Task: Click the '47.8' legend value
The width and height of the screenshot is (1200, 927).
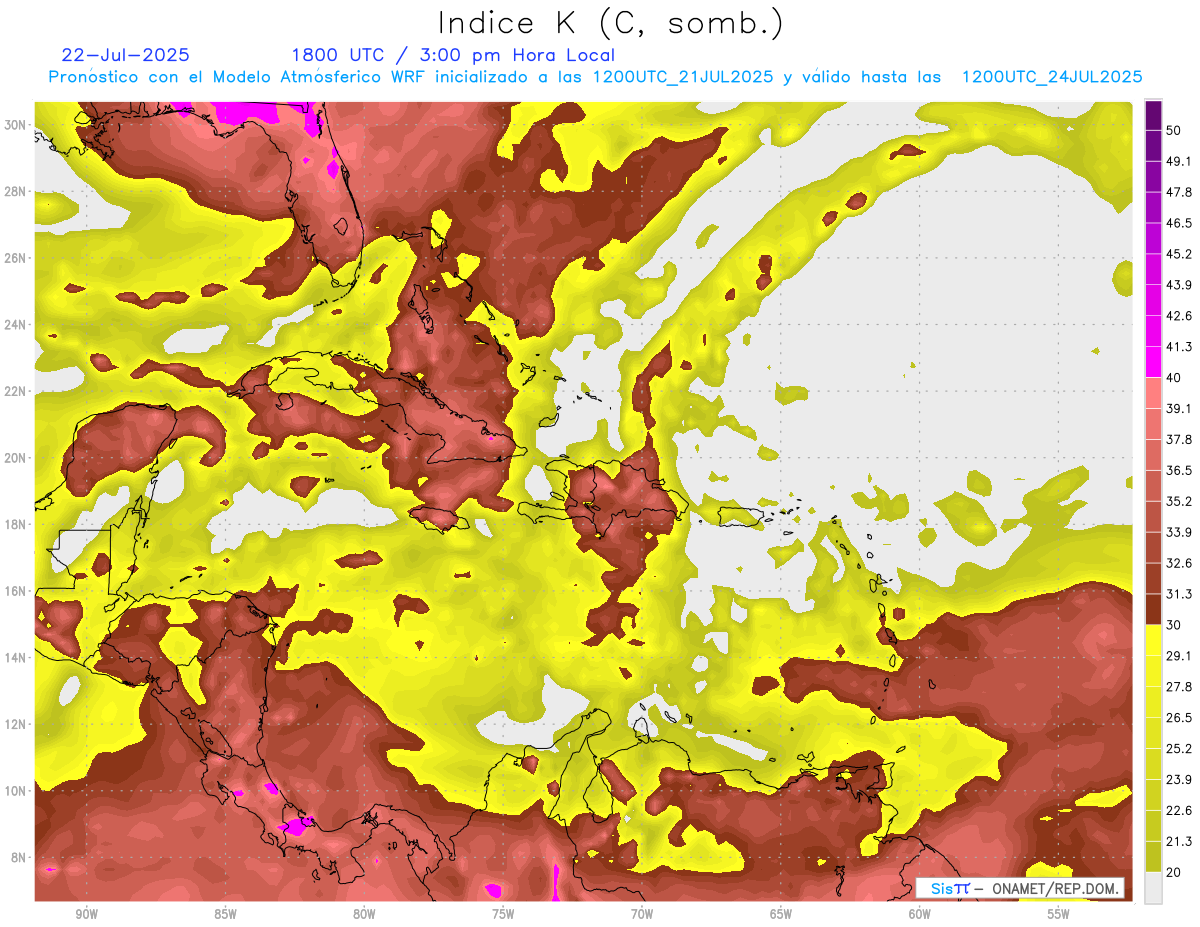Action: (1178, 192)
